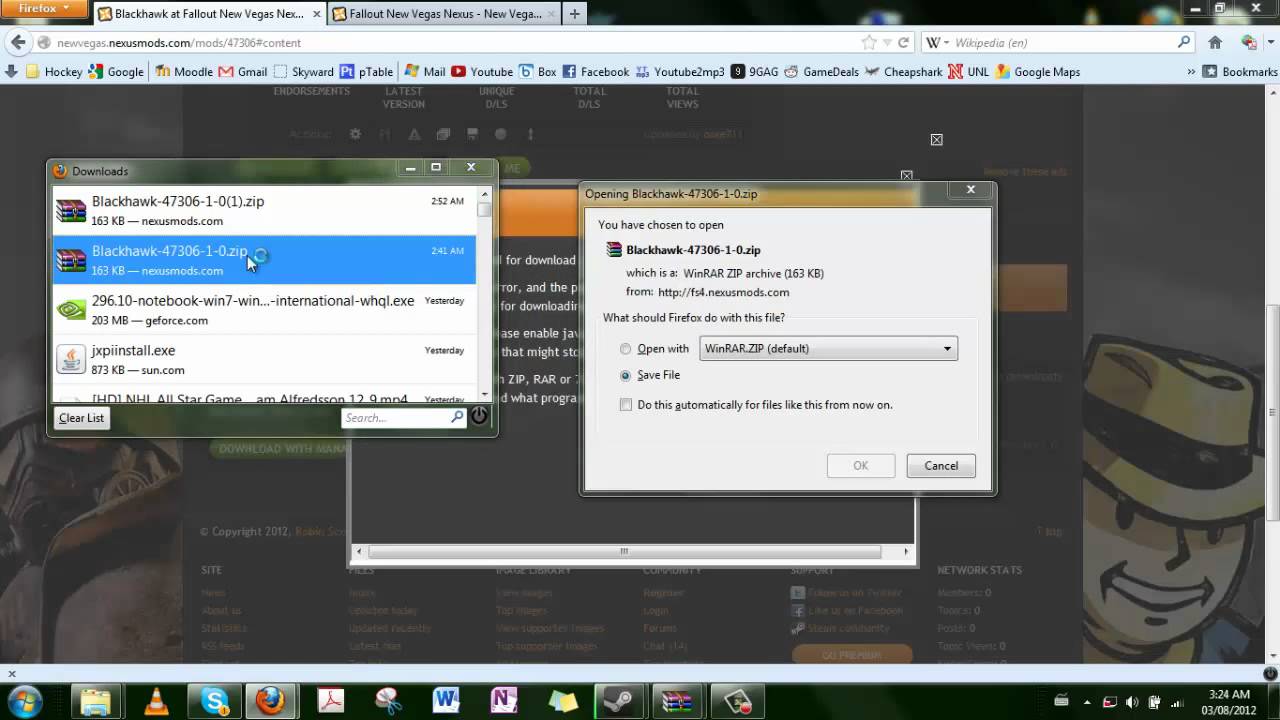Screen dimensions: 1280x720
Task: Check Do this automatically for files
Action: pos(626,405)
